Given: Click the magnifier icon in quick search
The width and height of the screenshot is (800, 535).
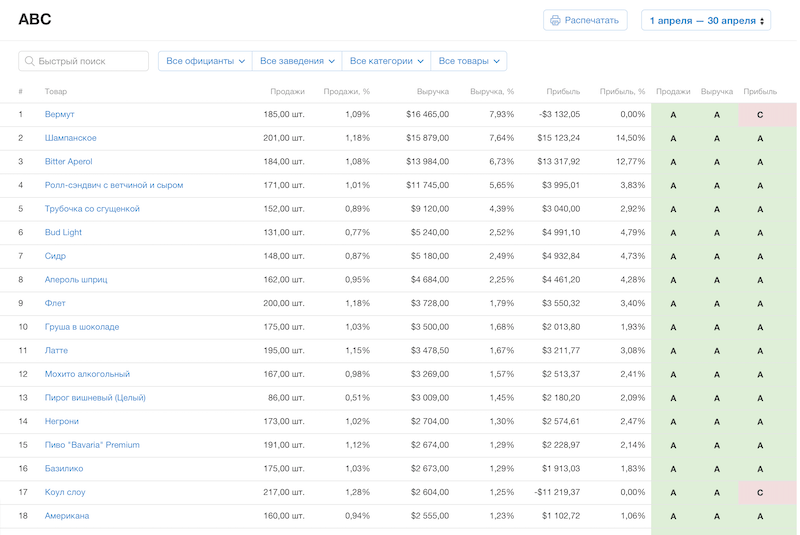Looking at the screenshot, I should point(30,61).
